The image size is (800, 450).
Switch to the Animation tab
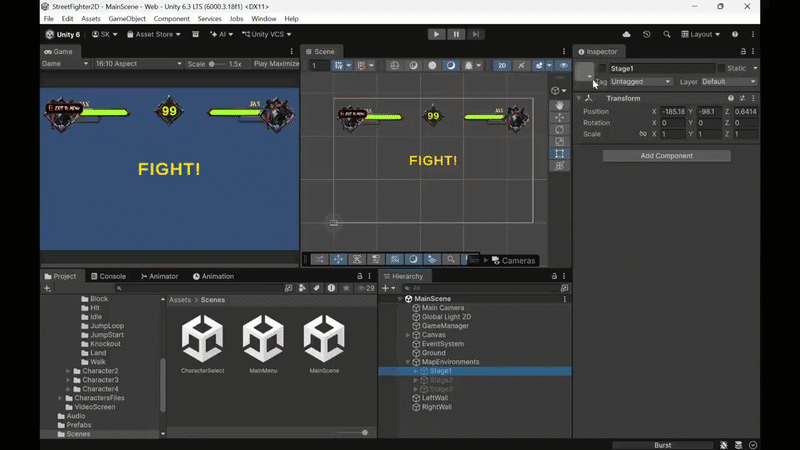213,276
